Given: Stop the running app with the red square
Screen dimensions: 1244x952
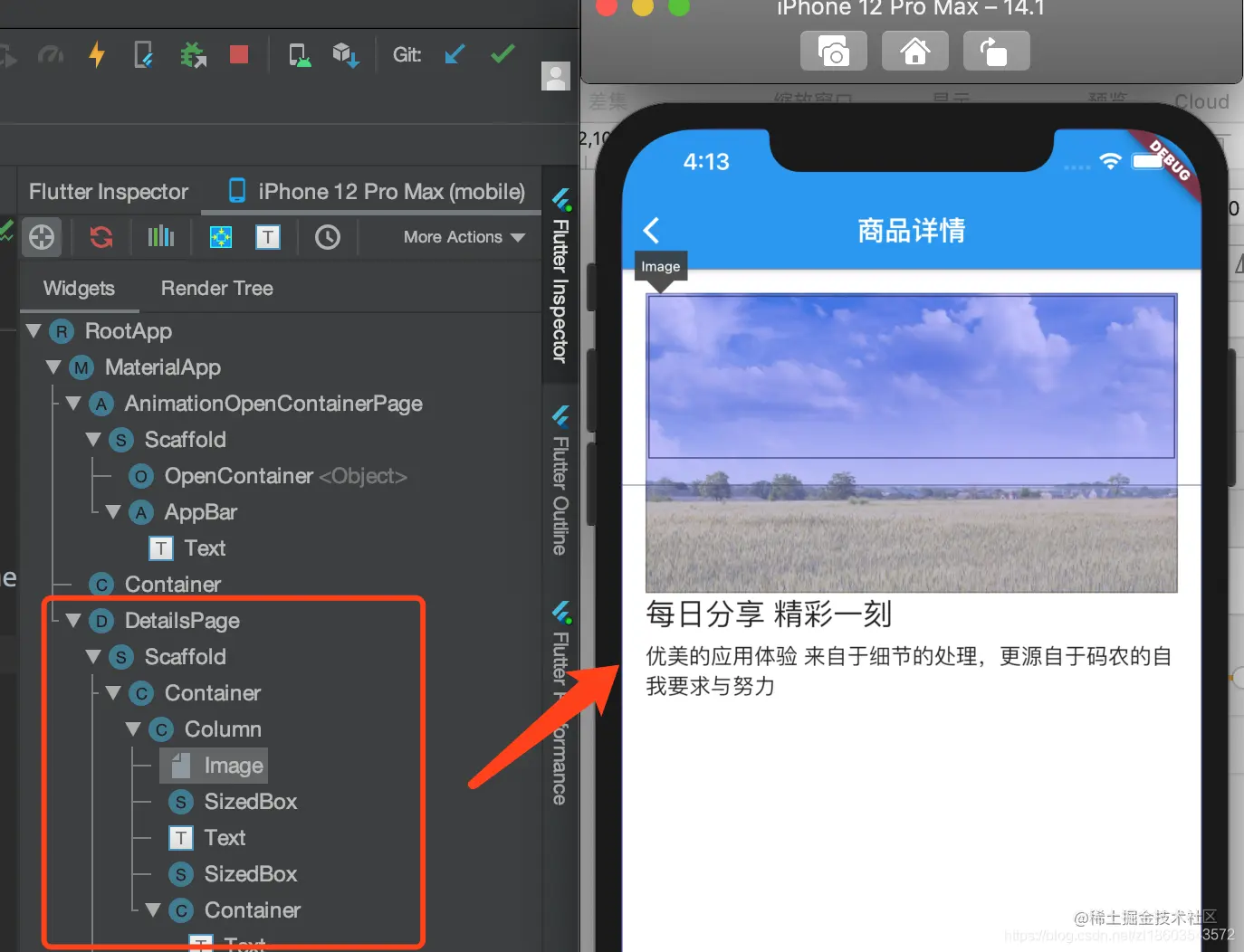Looking at the screenshot, I should pyautogui.click(x=238, y=54).
